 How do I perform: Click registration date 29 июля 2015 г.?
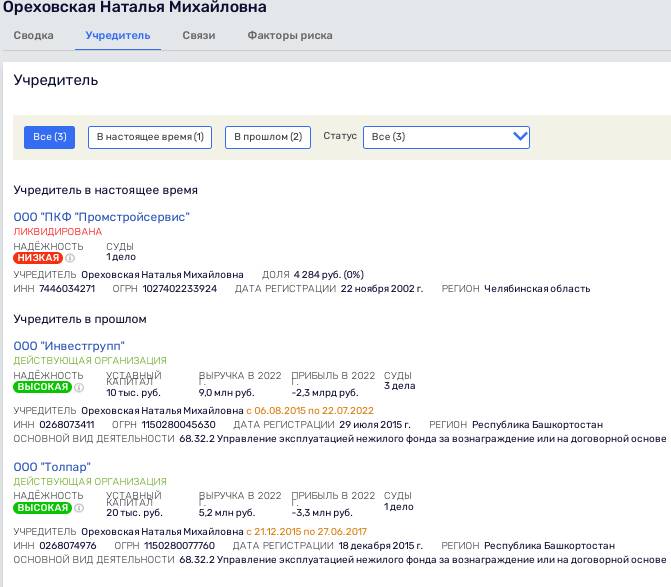pos(375,425)
